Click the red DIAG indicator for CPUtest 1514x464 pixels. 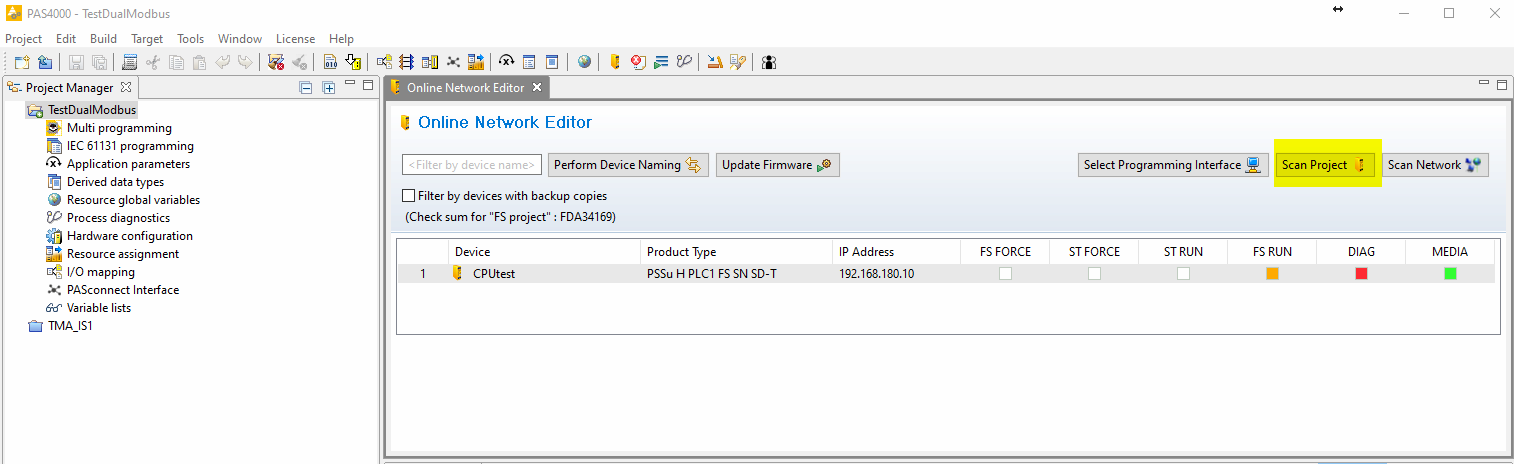tap(1361, 273)
